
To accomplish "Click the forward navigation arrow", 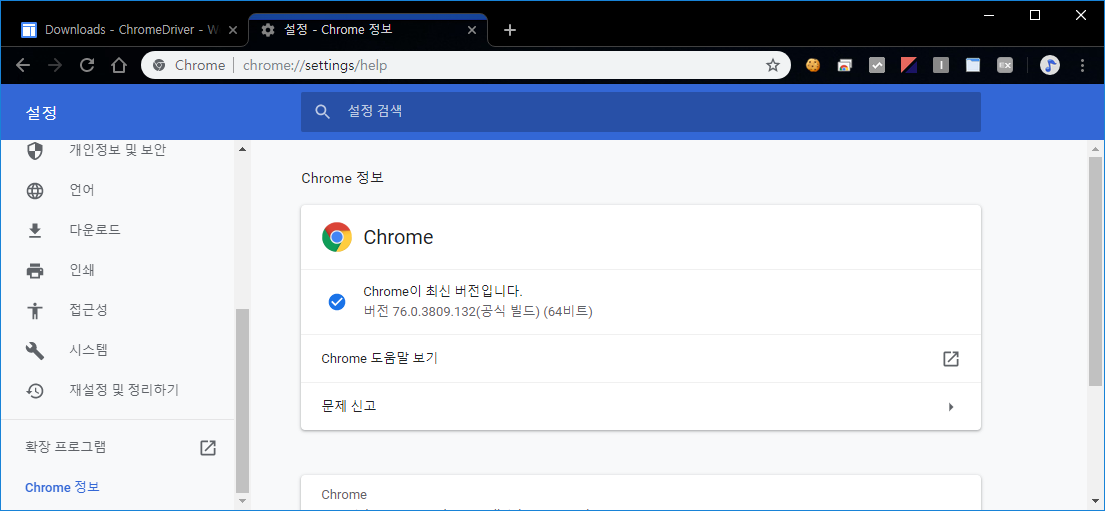I will pos(55,66).
